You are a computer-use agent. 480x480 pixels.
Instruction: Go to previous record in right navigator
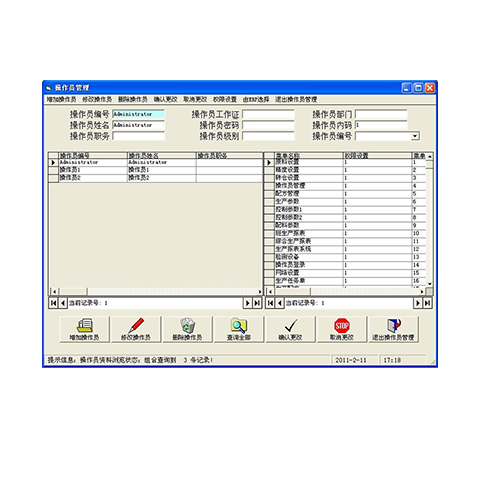[x=280, y=303]
